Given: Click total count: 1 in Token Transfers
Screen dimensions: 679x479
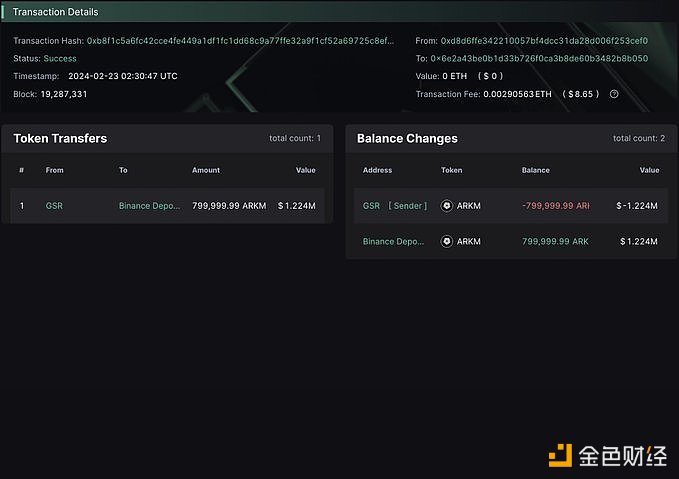Looking at the screenshot, I should 295,138.
